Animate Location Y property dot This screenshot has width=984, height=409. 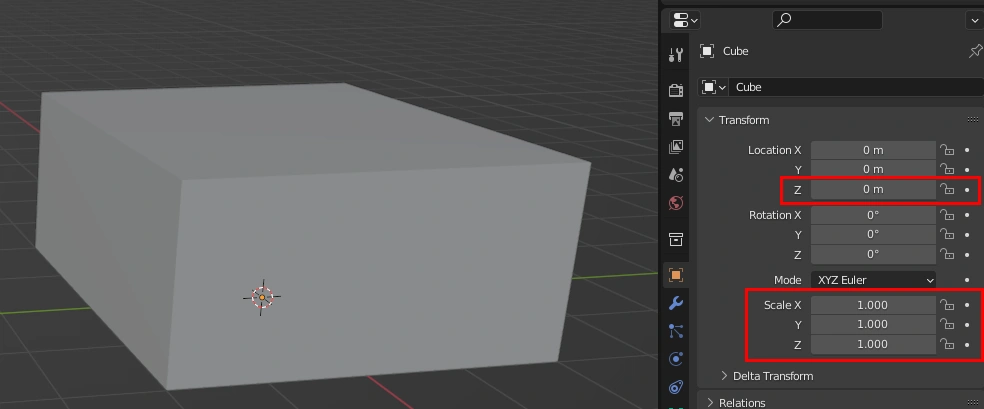pos(967,169)
